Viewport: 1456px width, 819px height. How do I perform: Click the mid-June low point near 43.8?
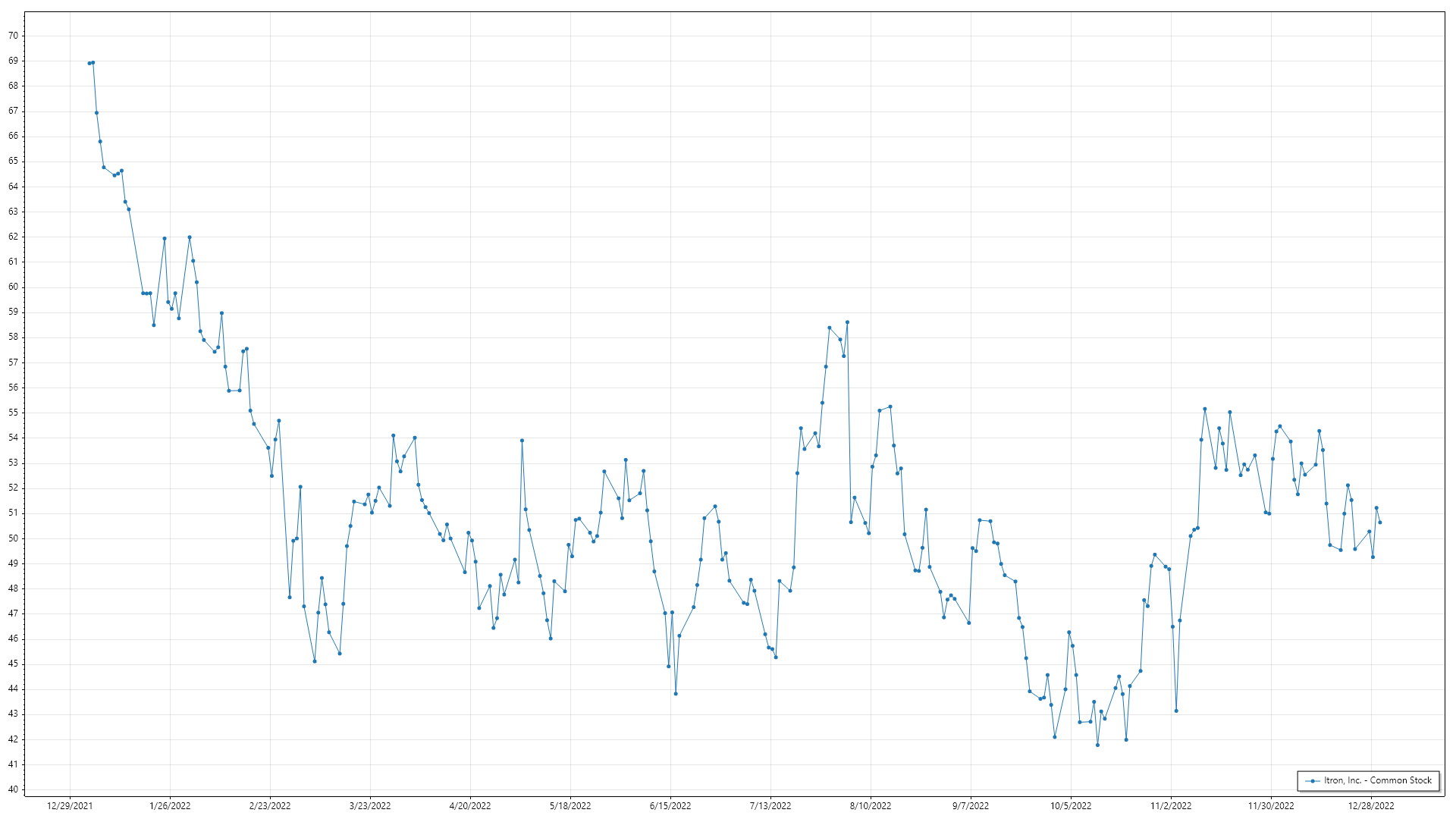tap(676, 694)
